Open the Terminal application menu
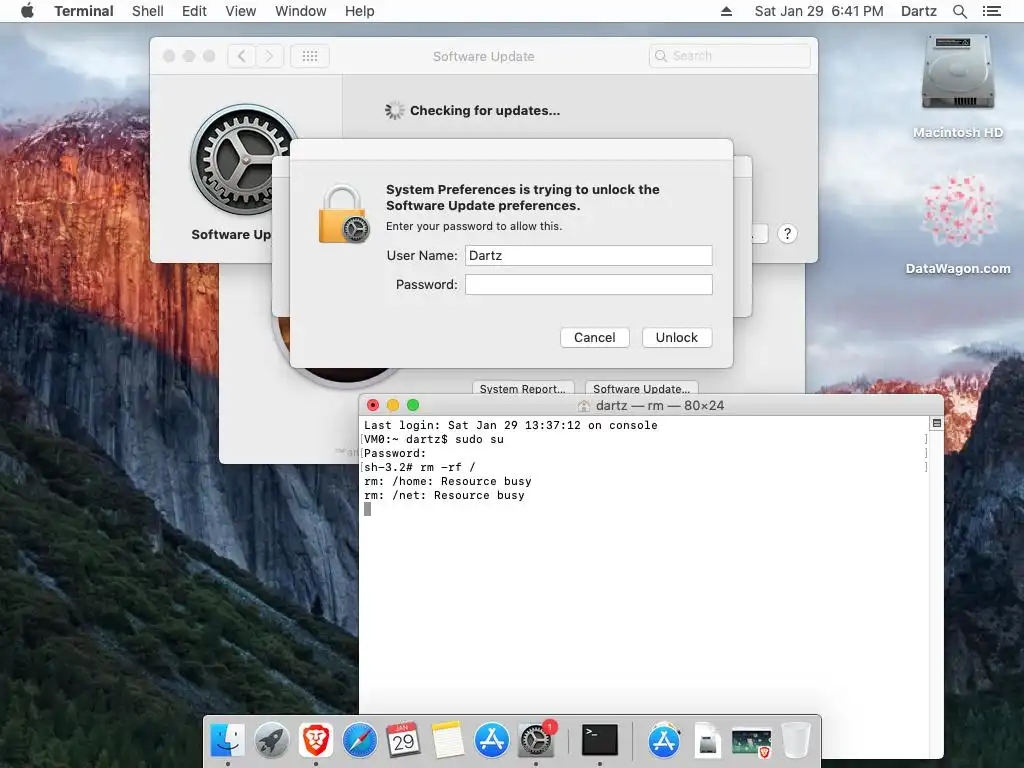Viewport: 1024px width, 768px height. pyautogui.click(x=84, y=11)
